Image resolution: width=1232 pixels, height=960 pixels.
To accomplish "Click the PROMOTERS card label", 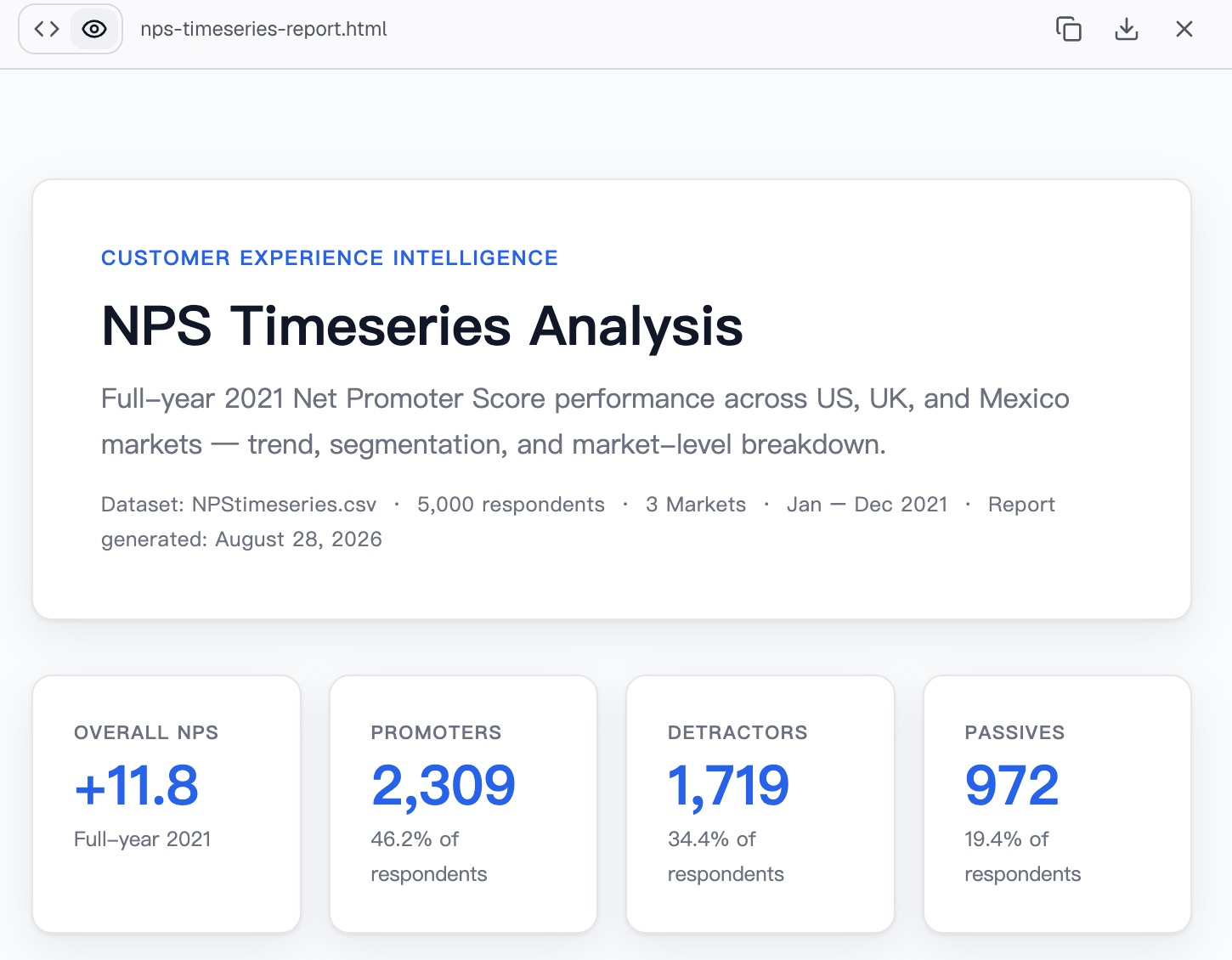I will 436,732.
